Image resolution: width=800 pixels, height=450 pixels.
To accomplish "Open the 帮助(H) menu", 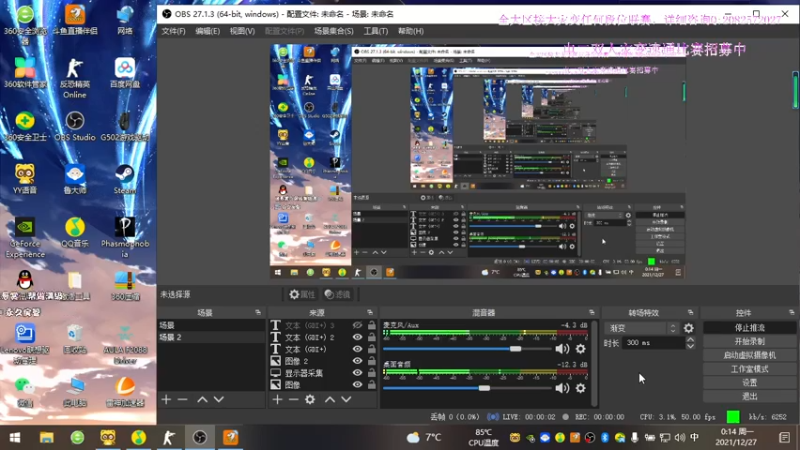I will pyautogui.click(x=411, y=31).
